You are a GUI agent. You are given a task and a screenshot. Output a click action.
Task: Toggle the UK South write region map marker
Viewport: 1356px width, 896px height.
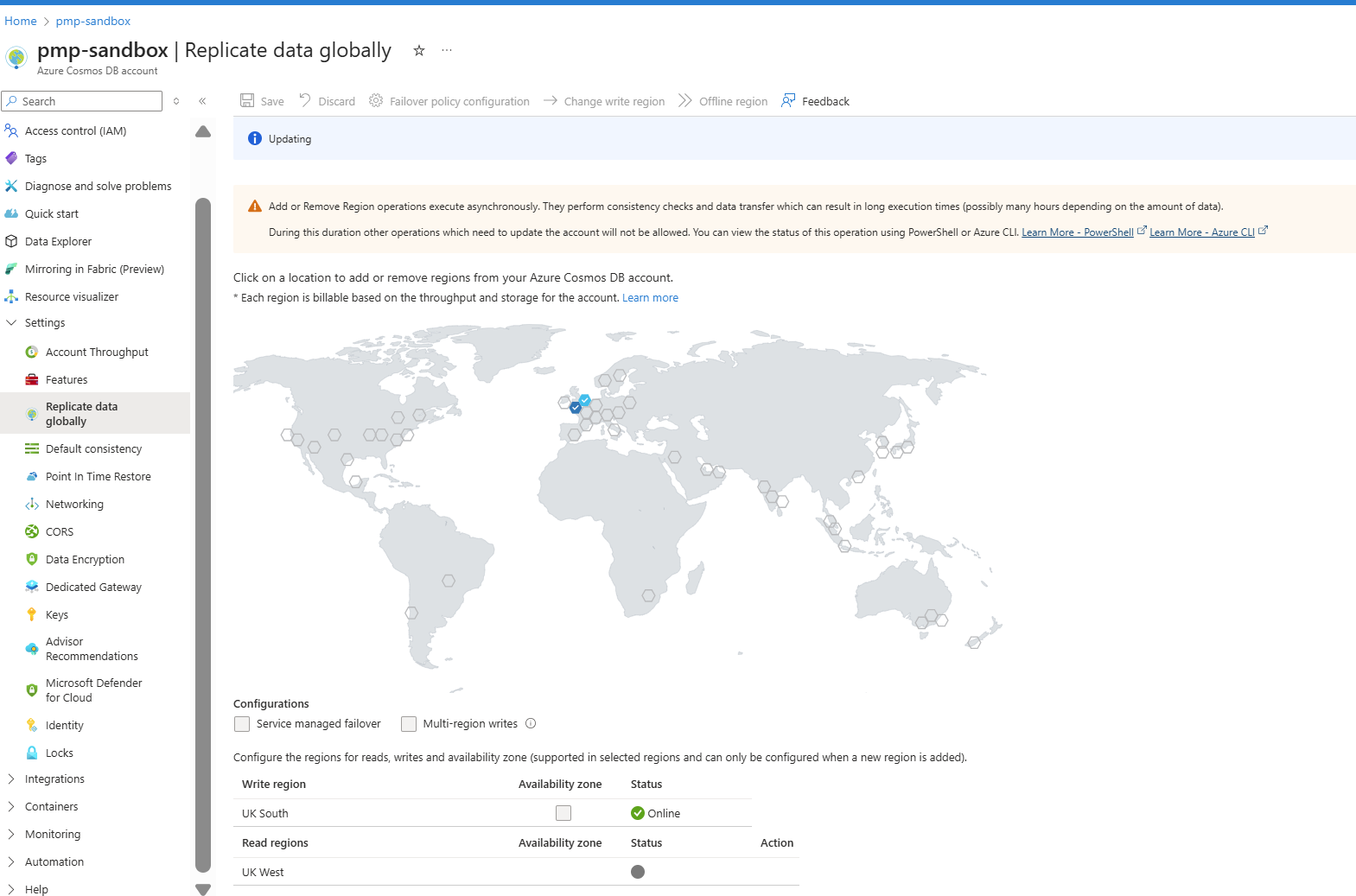point(576,408)
